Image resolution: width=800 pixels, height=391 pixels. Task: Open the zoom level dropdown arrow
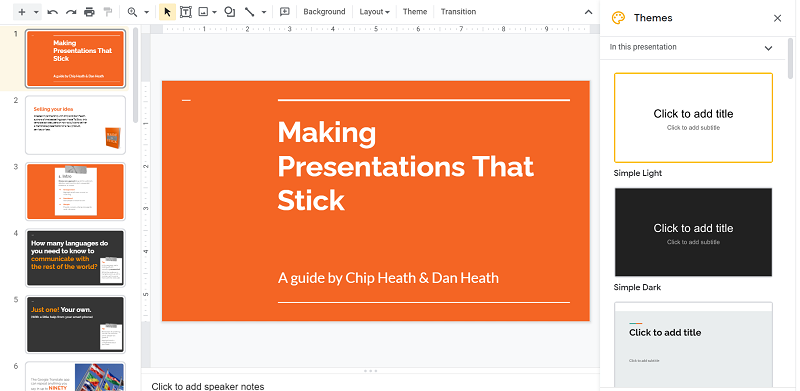click(x=146, y=12)
